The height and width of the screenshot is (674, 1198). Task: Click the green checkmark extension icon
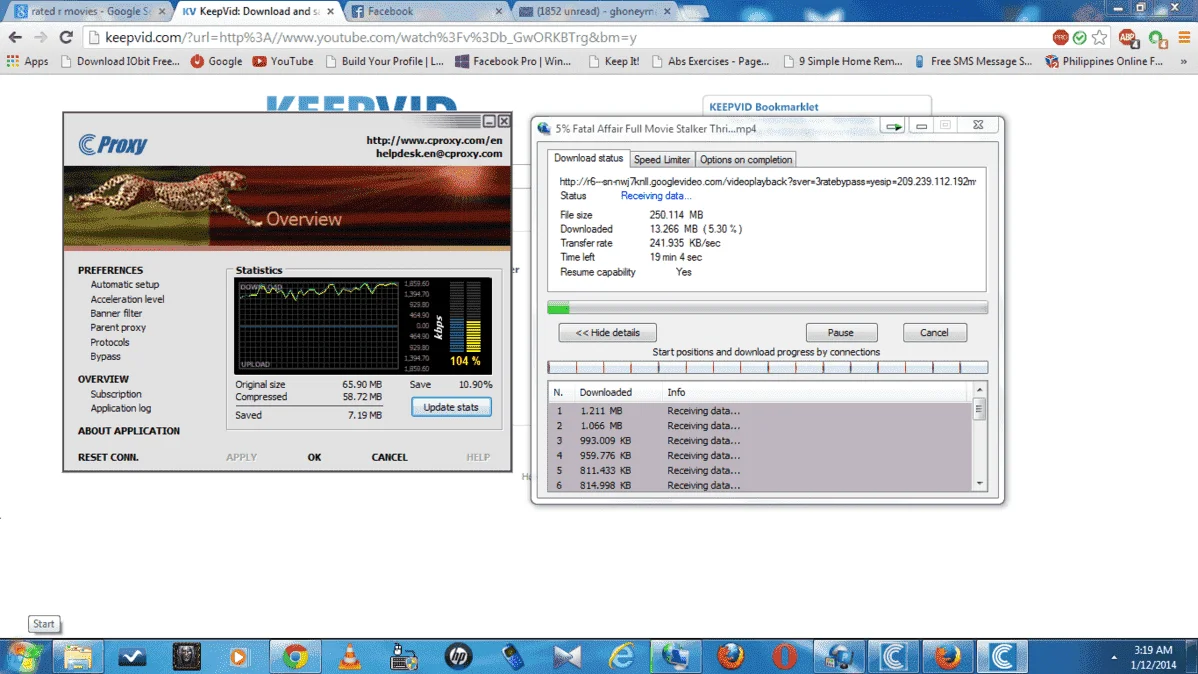pos(1080,37)
